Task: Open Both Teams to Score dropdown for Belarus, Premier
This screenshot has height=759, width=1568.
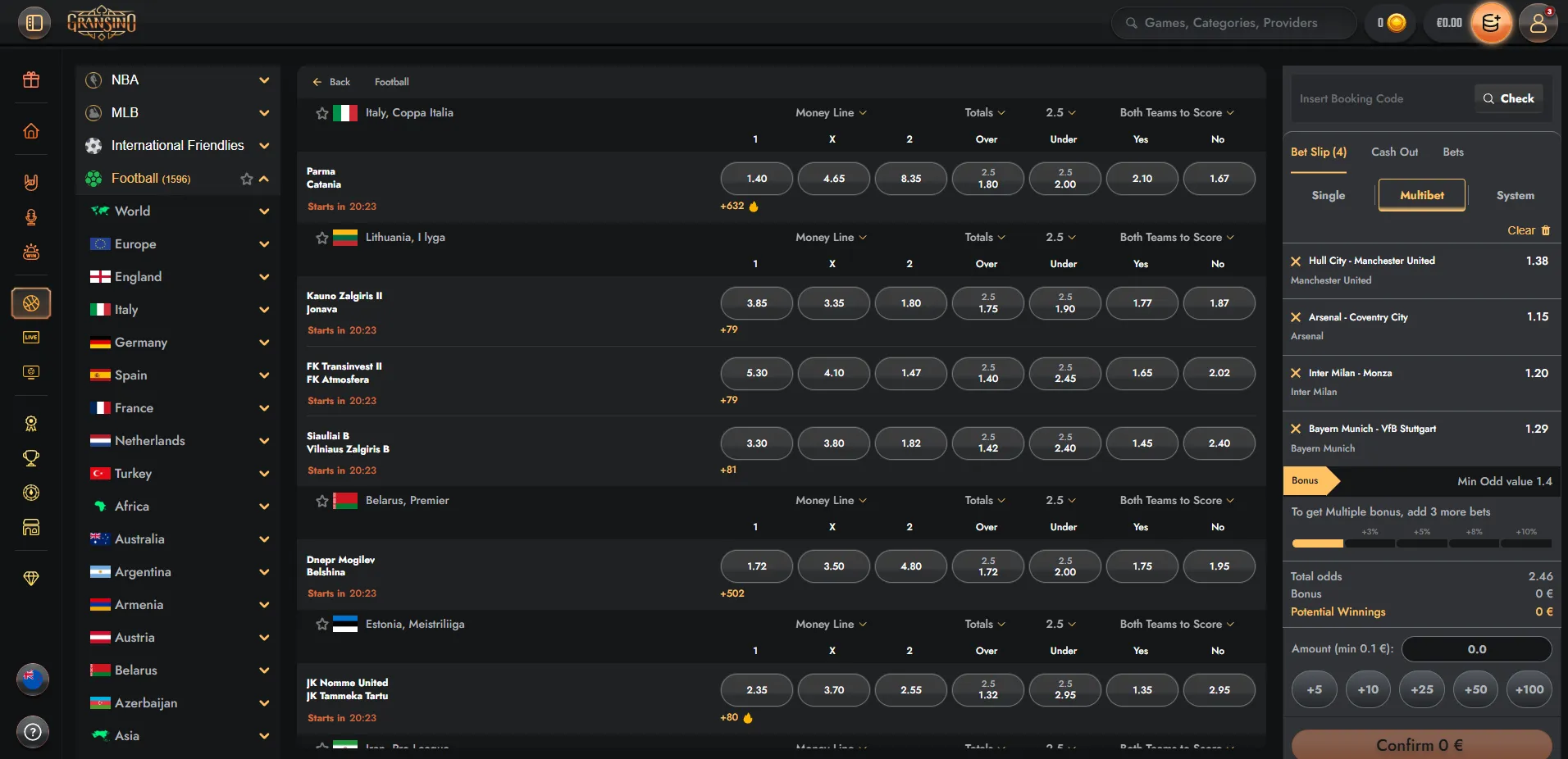Action: (1177, 501)
